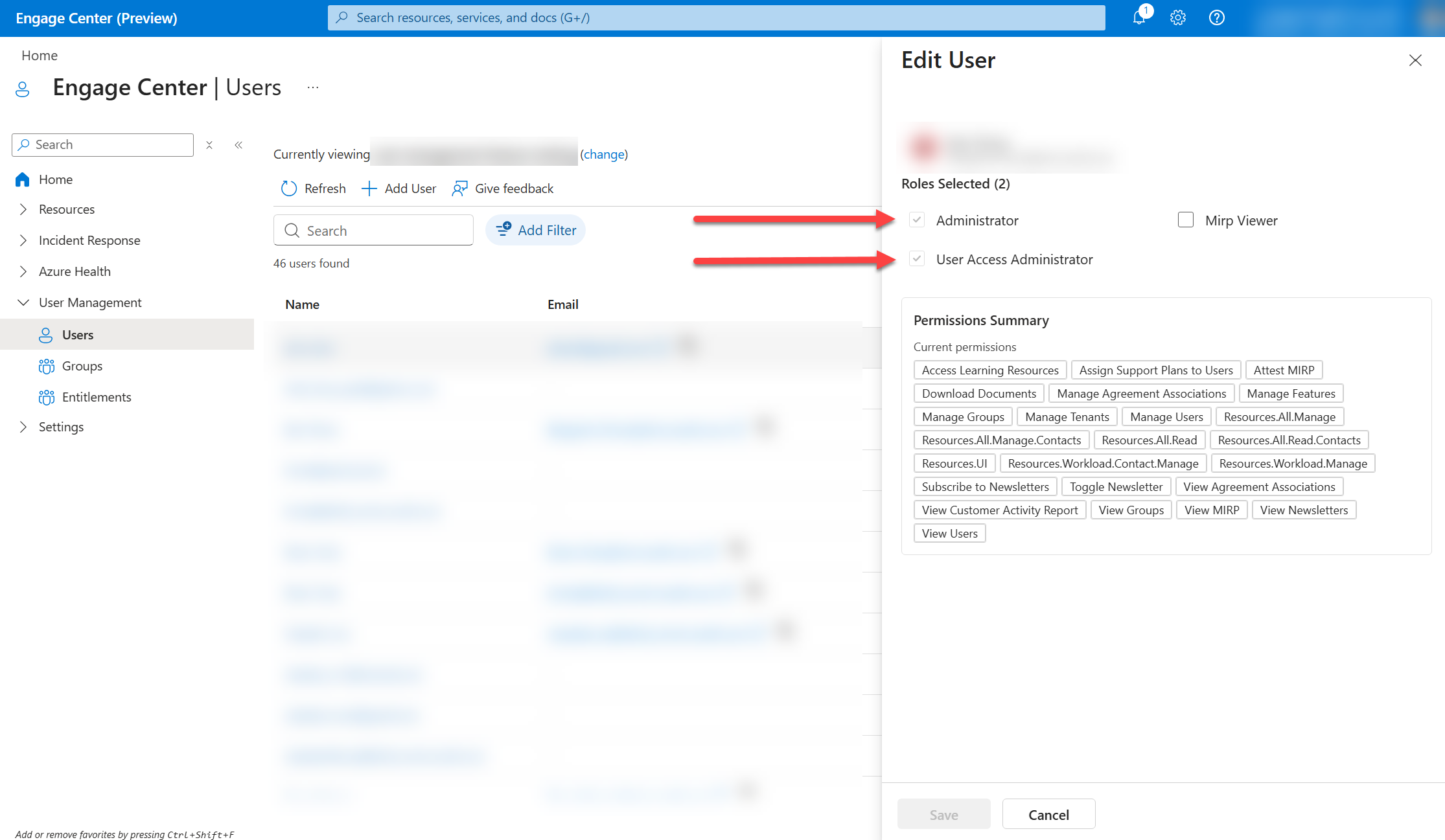Click the View Users permission tag

tap(949, 534)
